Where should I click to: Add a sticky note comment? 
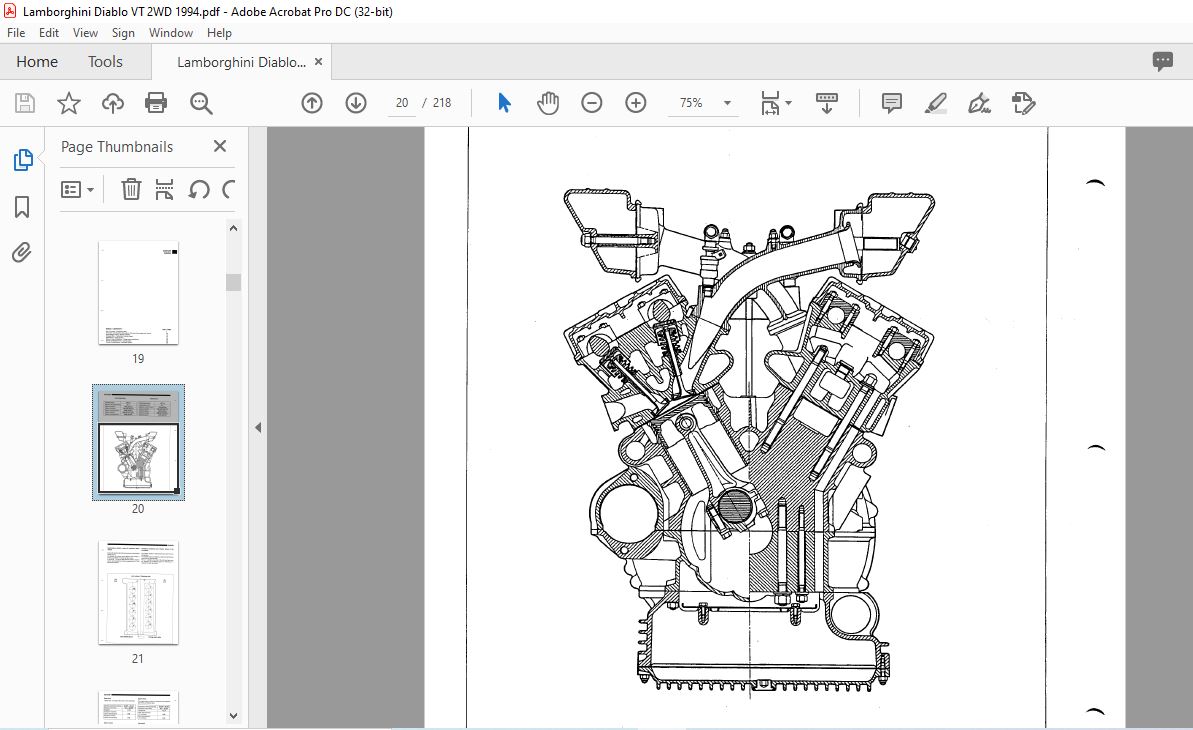coord(892,103)
